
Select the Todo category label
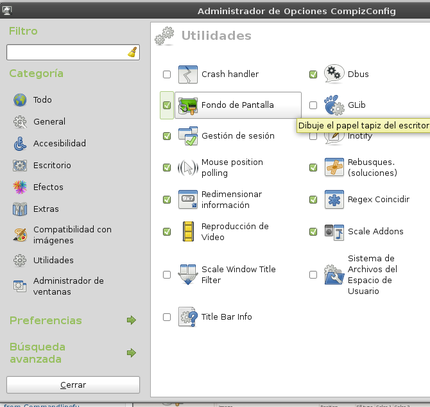[42, 100]
